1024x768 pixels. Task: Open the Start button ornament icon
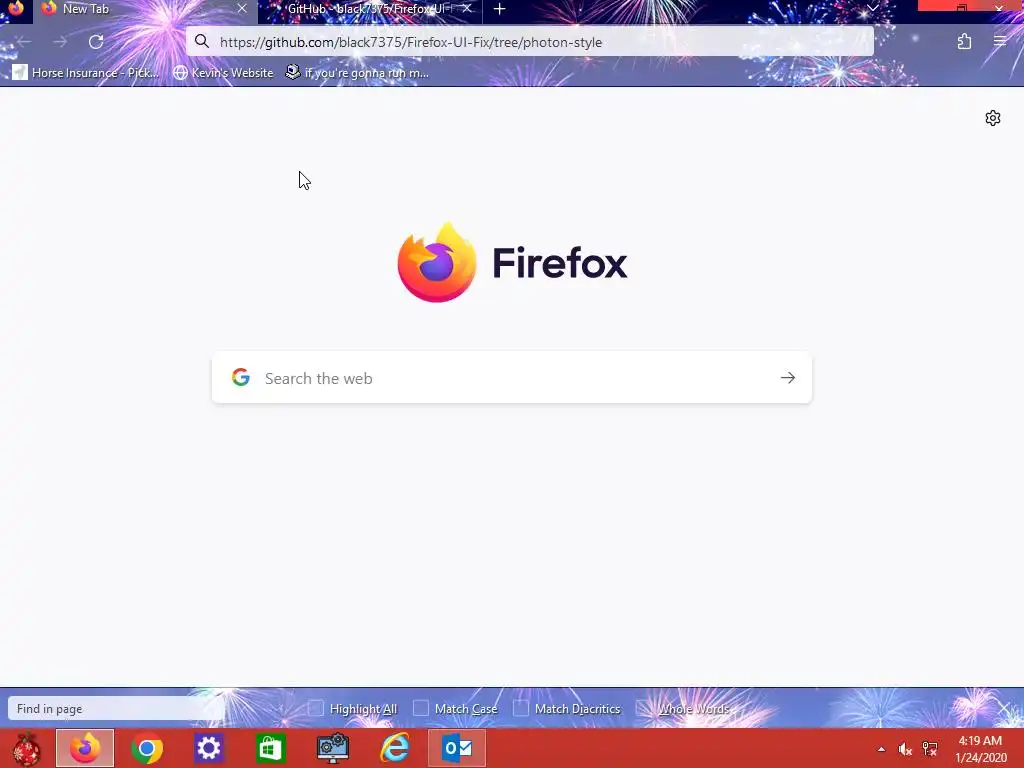[26, 748]
